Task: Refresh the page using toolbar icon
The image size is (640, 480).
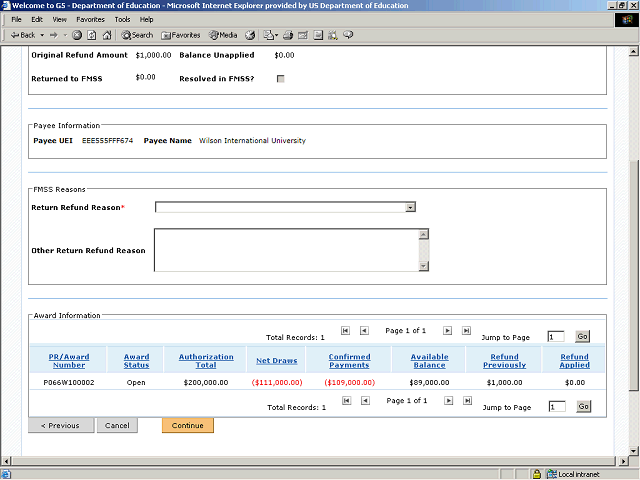Action: point(91,35)
